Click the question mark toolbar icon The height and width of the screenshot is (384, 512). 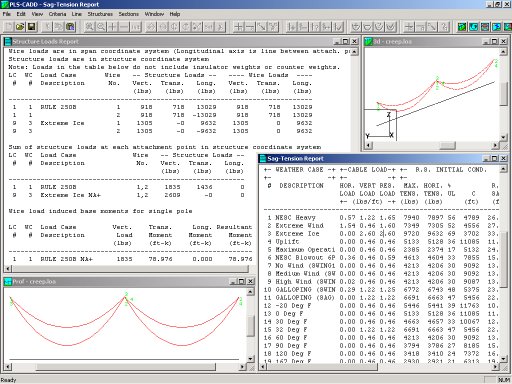point(444,27)
